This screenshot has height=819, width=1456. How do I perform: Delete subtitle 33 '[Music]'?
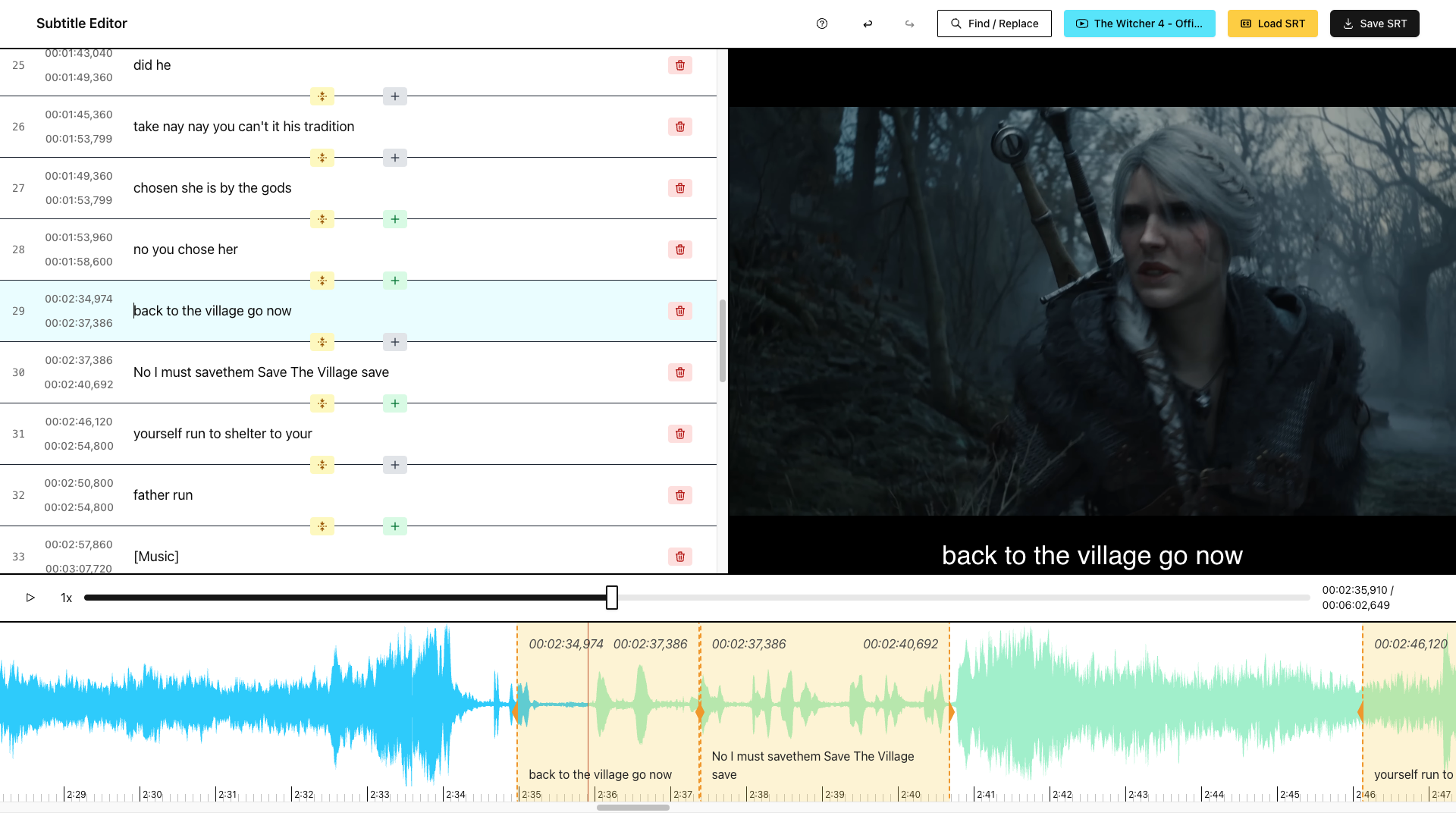(680, 557)
